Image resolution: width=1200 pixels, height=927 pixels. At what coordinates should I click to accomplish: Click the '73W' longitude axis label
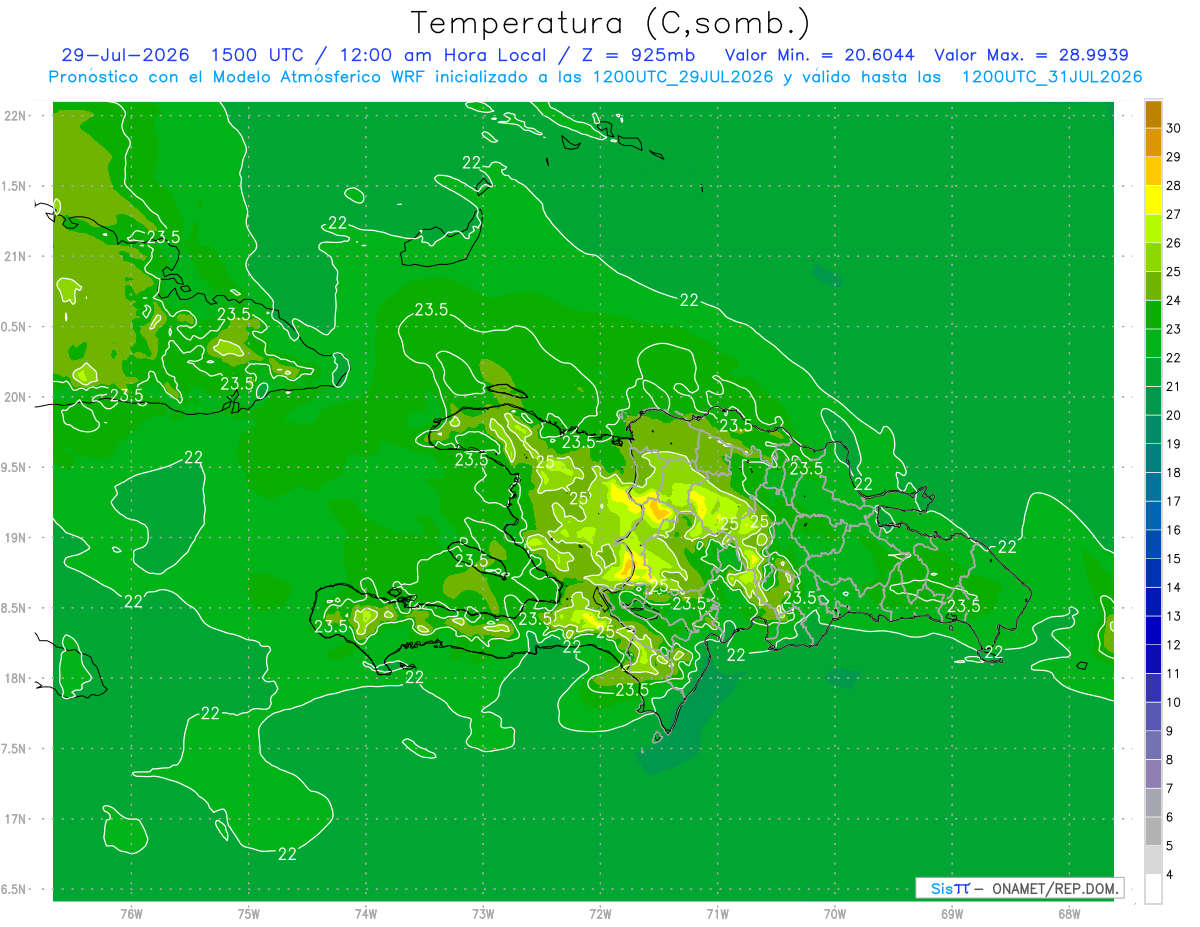tap(483, 914)
